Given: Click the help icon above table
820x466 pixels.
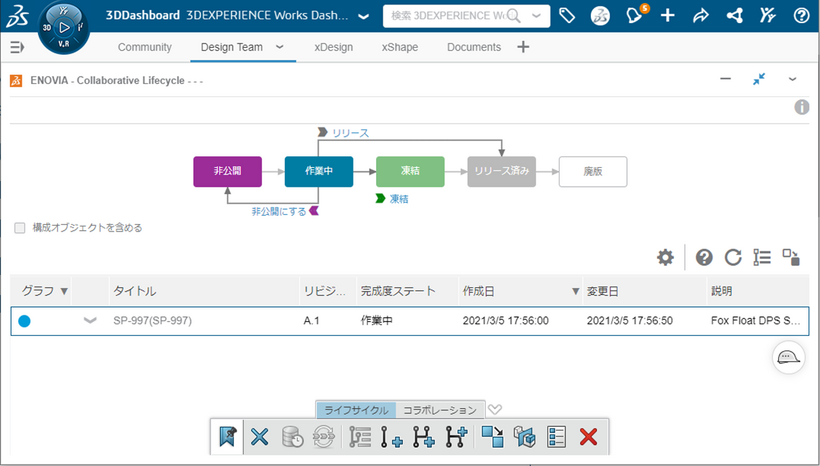Looking at the screenshot, I should [x=704, y=257].
